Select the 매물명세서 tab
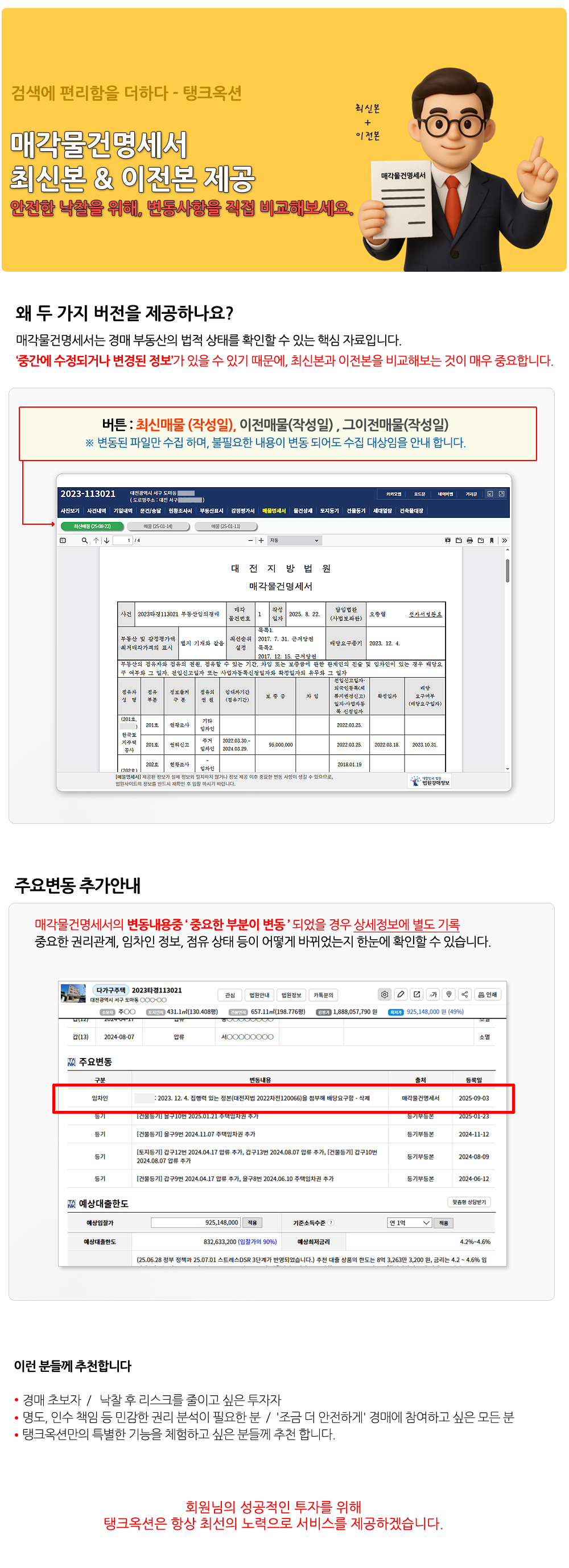Screen dimensions: 569x1568 [x=274, y=511]
